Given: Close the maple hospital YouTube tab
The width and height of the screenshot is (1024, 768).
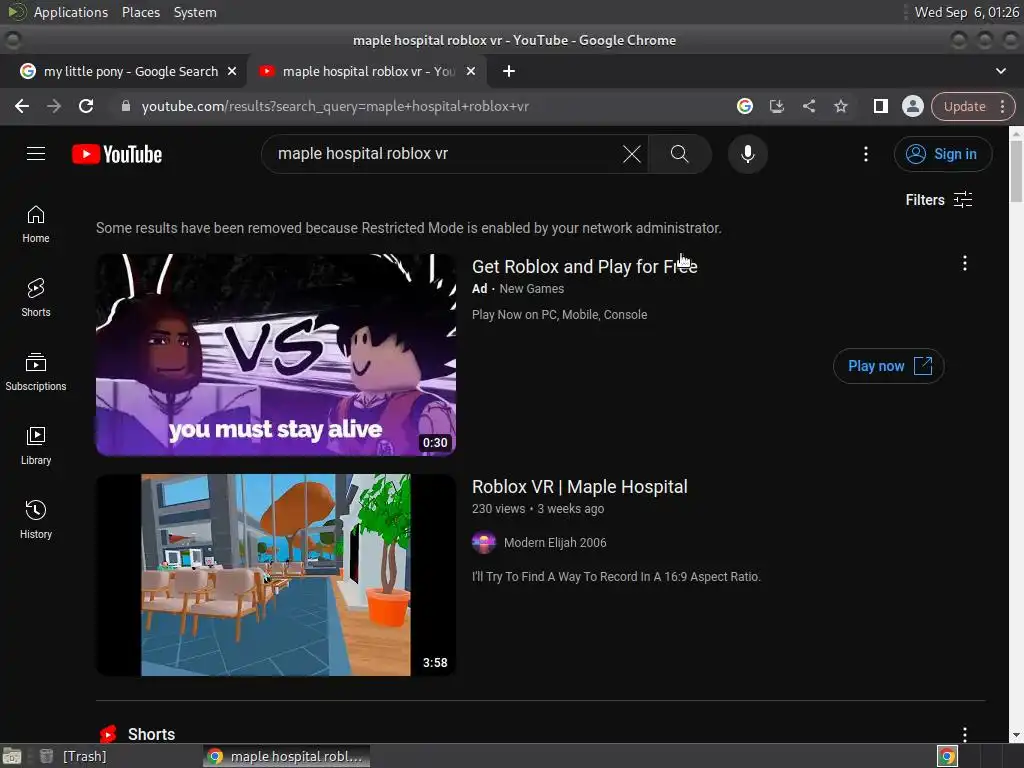Looking at the screenshot, I should [x=471, y=71].
